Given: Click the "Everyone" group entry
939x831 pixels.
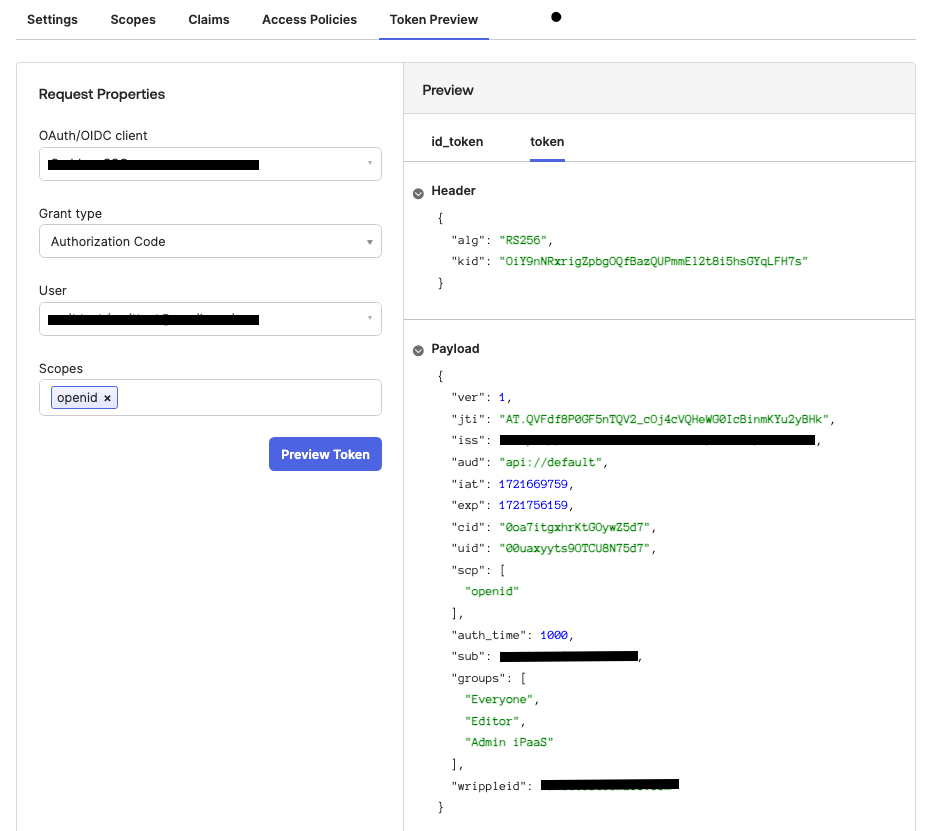Looking at the screenshot, I should click(x=499, y=699).
